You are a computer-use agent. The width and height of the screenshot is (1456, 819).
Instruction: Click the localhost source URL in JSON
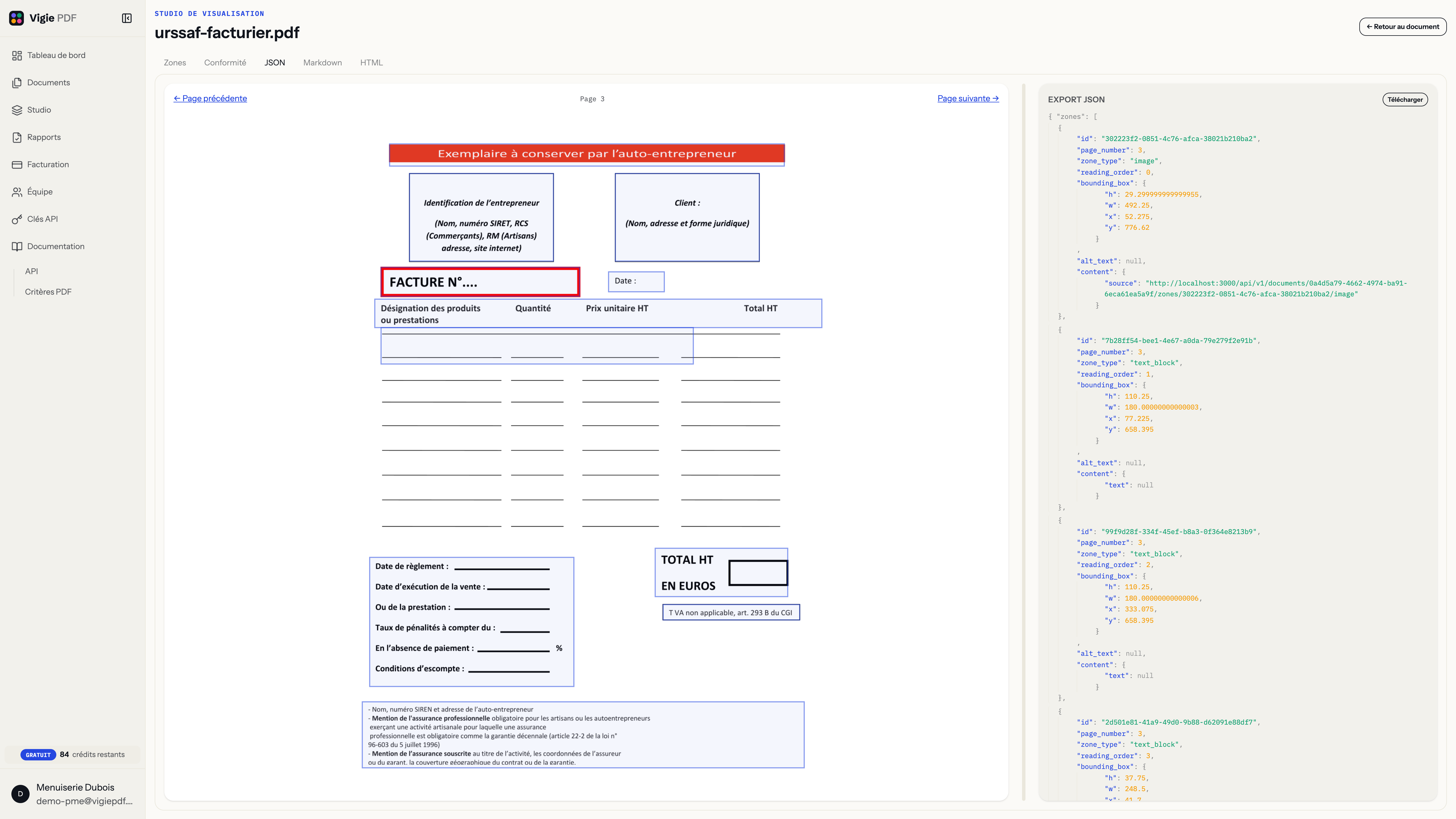pos(1255,289)
